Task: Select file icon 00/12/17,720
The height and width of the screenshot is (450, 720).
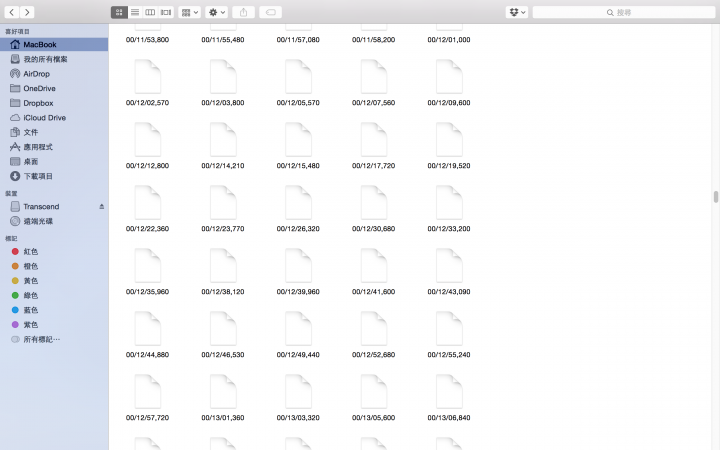Action: 373,140
